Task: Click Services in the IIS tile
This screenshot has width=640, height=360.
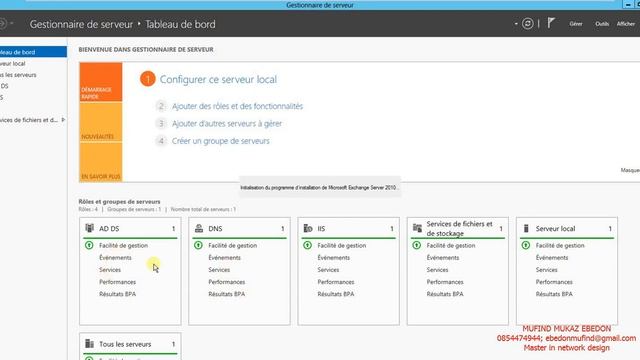Action: pyautogui.click(x=328, y=270)
